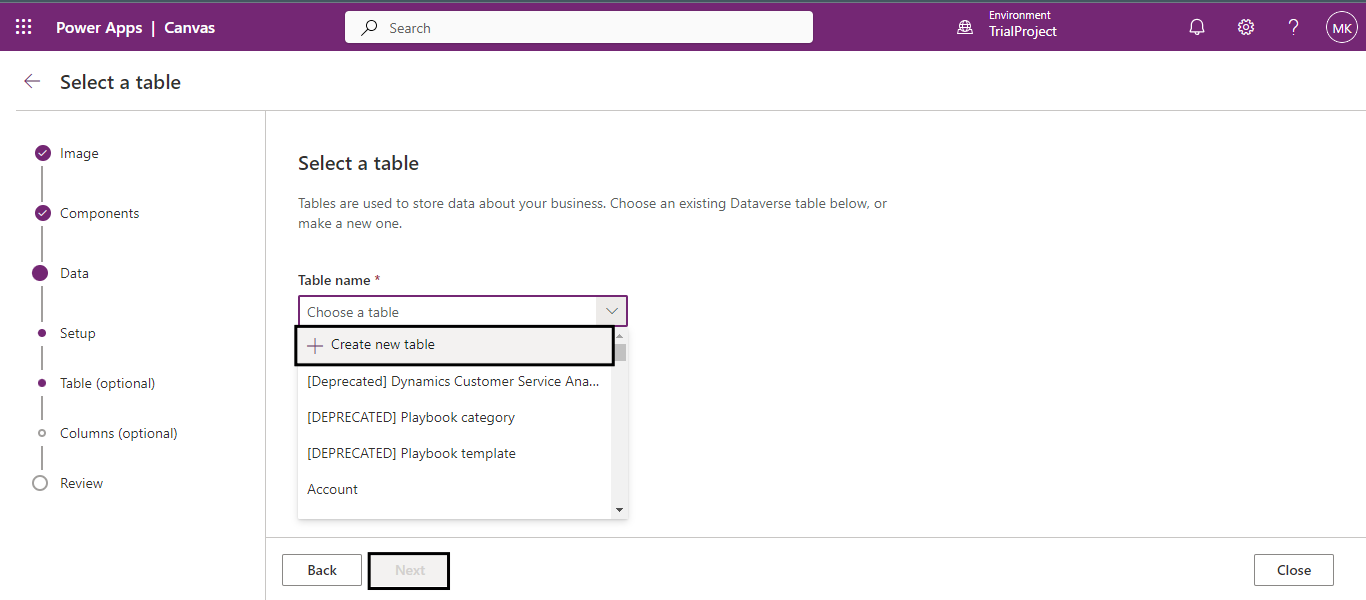1366x600 pixels.
Task: Click the notifications bell icon
Action: (x=1197, y=27)
